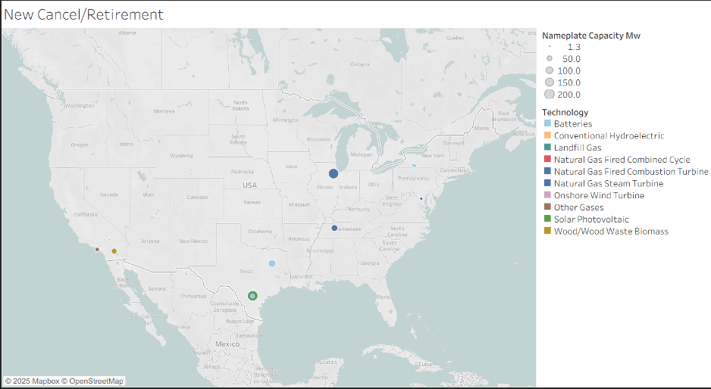The width and height of the screenshot is (711, 389).
Task: Click the small blue marker near Maryland
Action: point(421,199)
